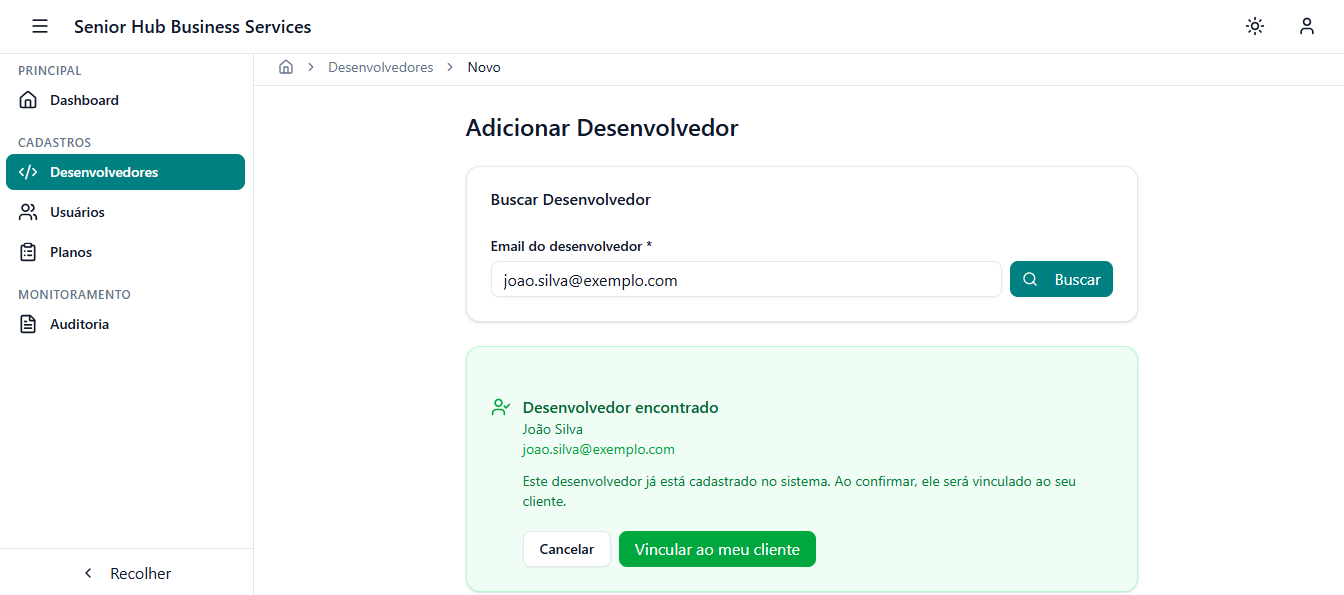The width and height of the screenshot is (1344, 595).
Task: Click the Adicionar Desenvolvedor heading
Action: [x=602, y=128]
